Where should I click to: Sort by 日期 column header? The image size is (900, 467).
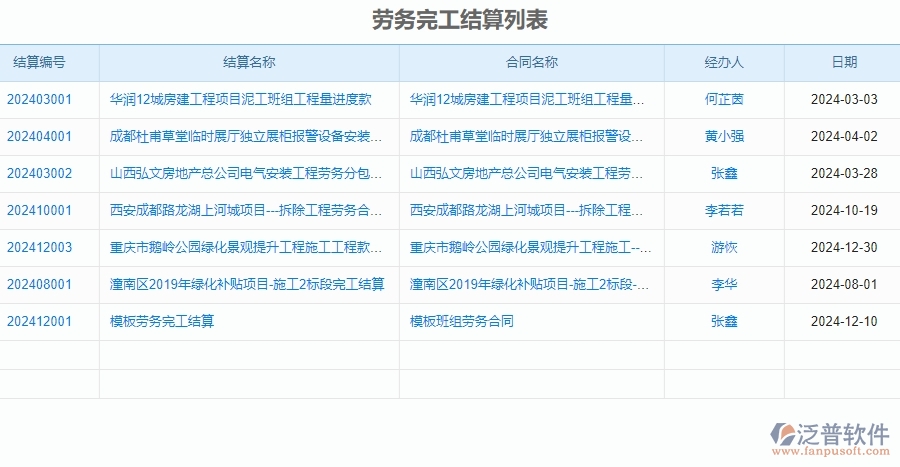point(844,62)
